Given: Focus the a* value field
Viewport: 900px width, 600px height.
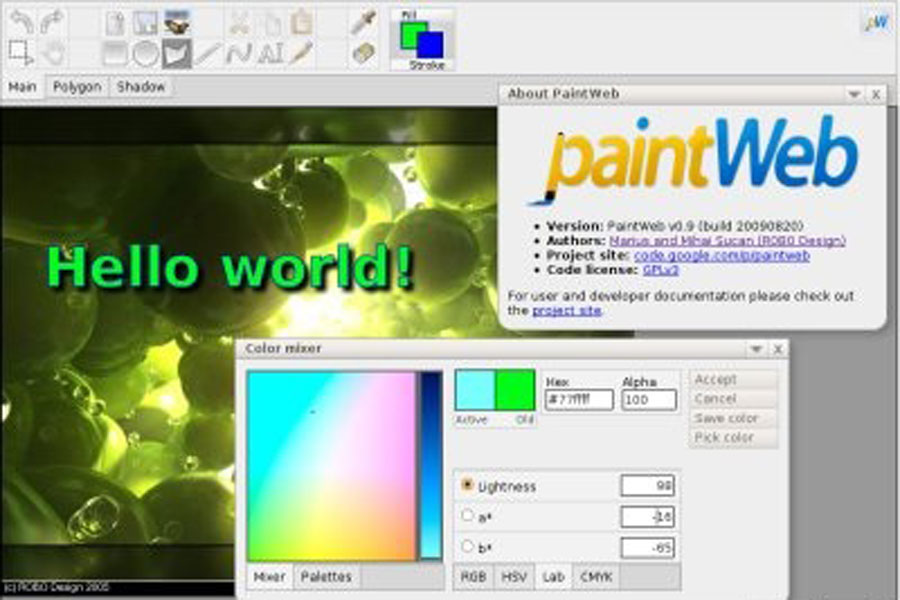Looking at the screenshot, I should [647, 517].
